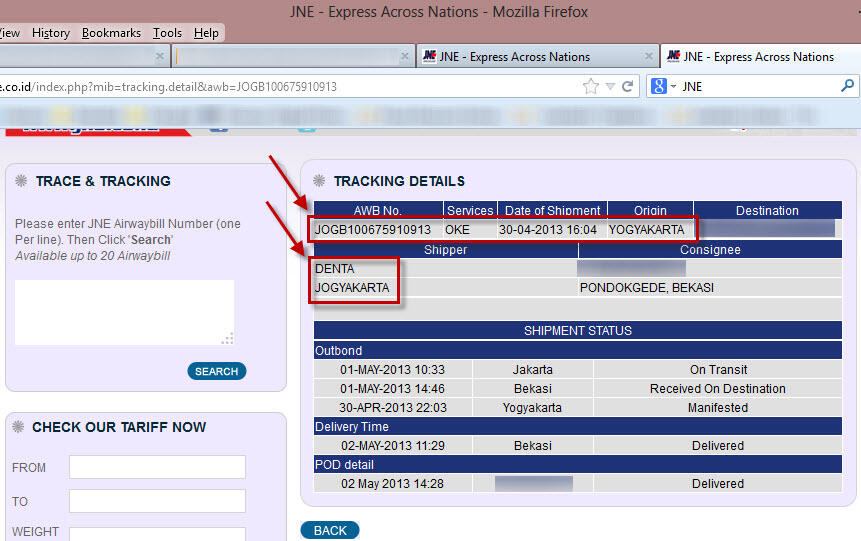Click the Manifested status cell

tap(718, 408)
